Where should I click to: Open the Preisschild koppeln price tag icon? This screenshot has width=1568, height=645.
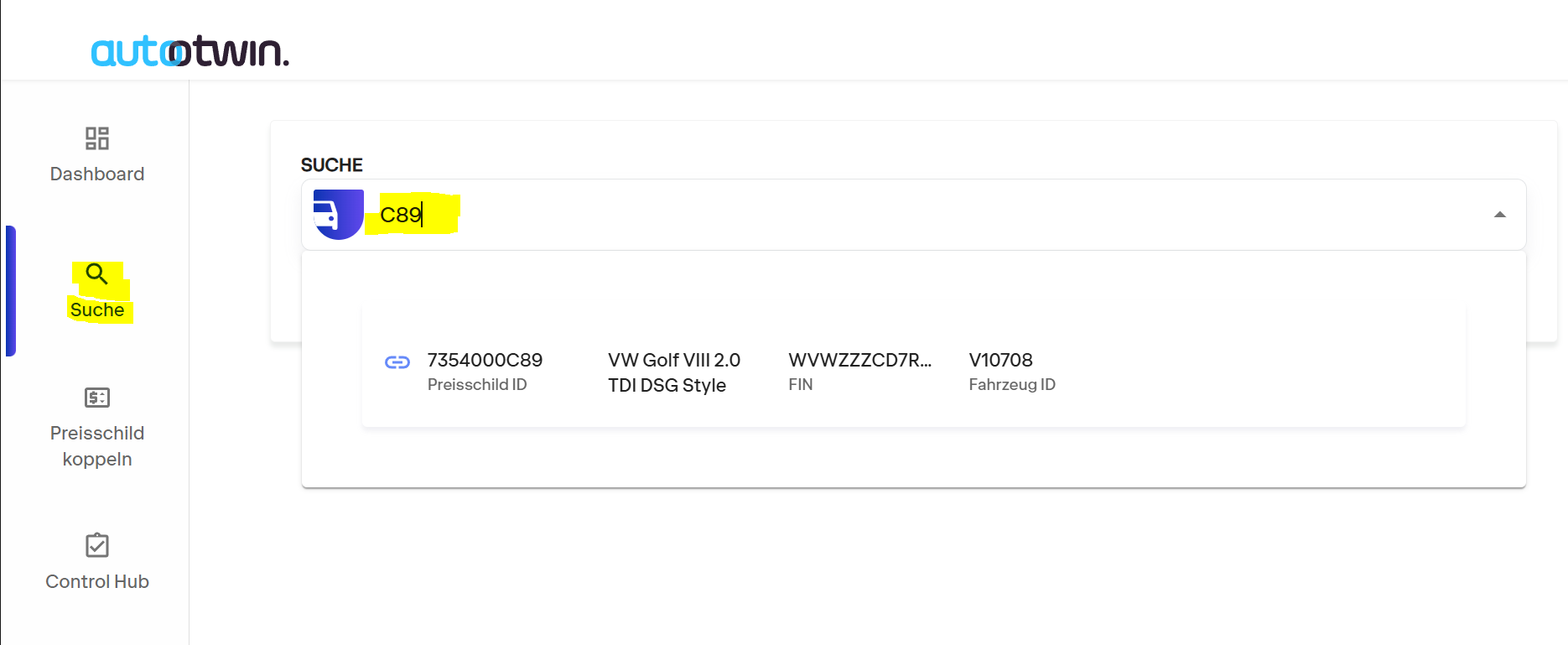97,398
